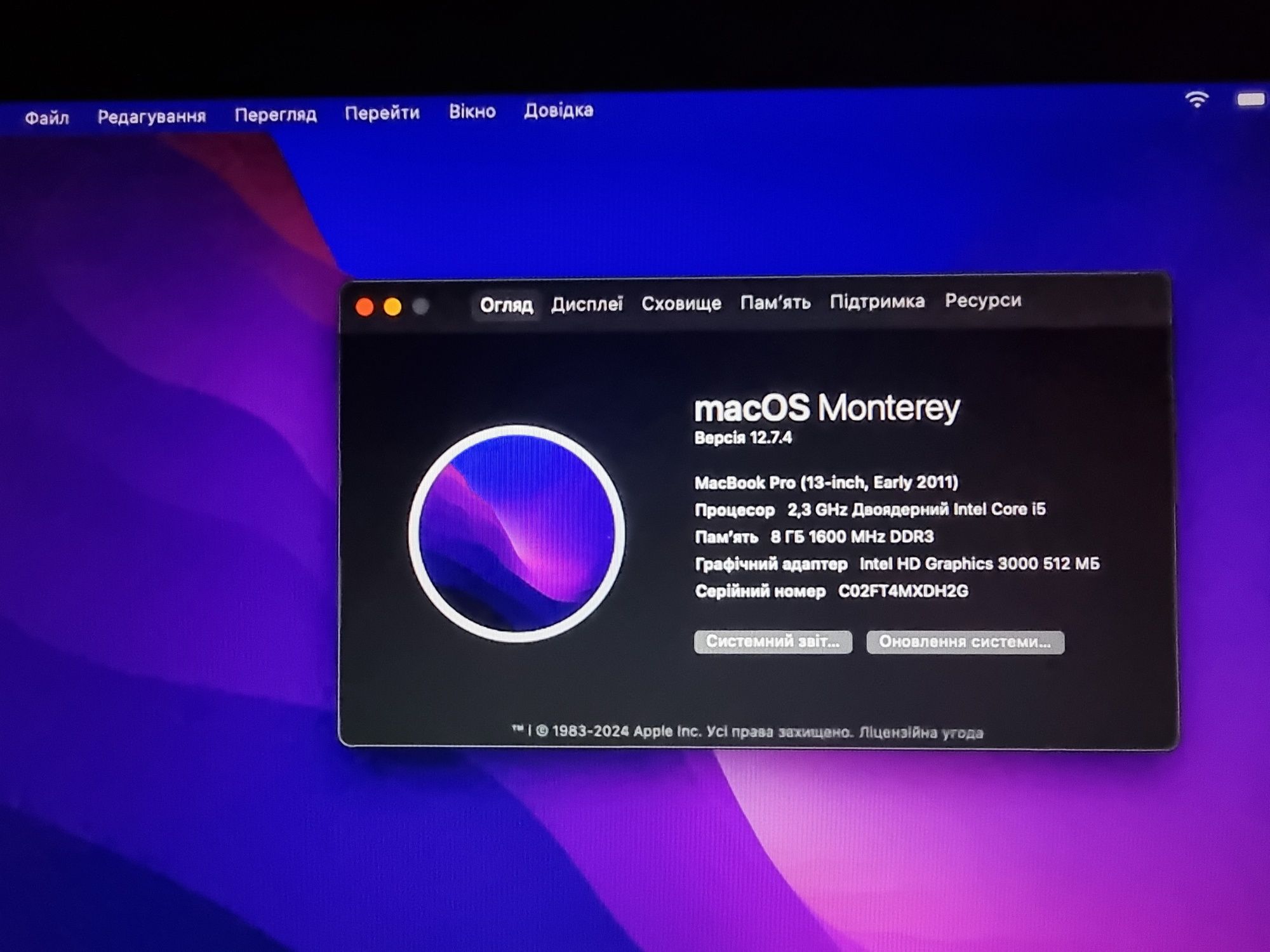Click the Версія 12.7.4 text
The image size is (1270, 952).
click(x=743, y=438)
